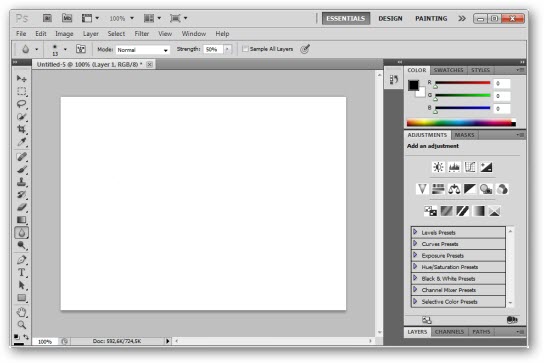This screenshot has width=544, height=363.
Task: Switch to the Masks tab
Action: click(464, 135)
